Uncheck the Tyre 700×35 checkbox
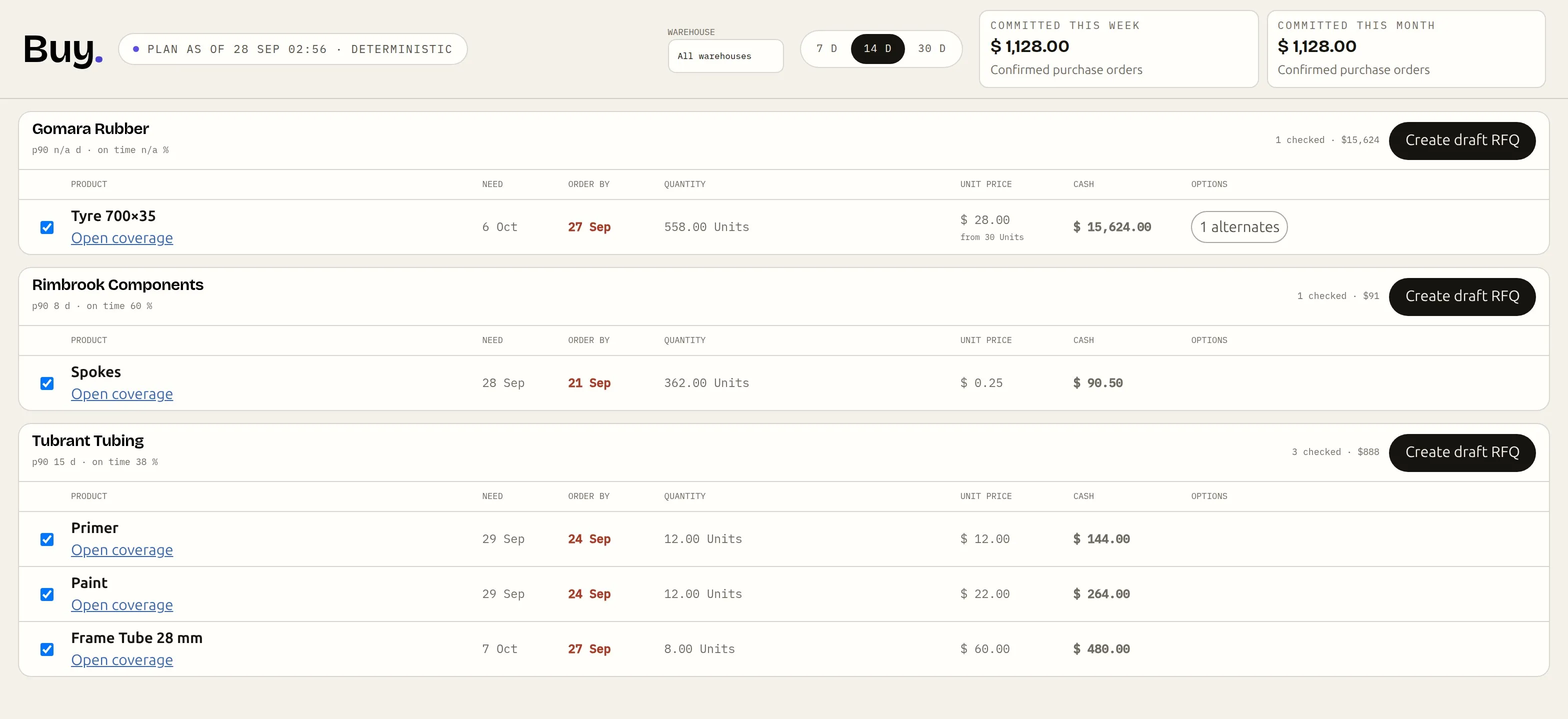Screen dimensions: 1568x719 (47, 227)
